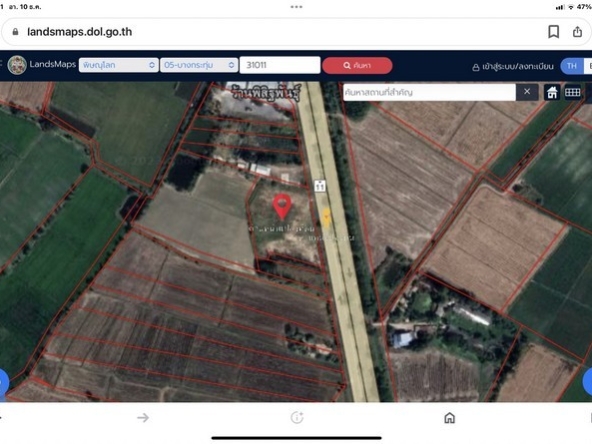Image resolution: width=592 pixels, height=444 pixels.
Task: Focus the important place search box
Action: pyautogui.click(x=429, y=92)
